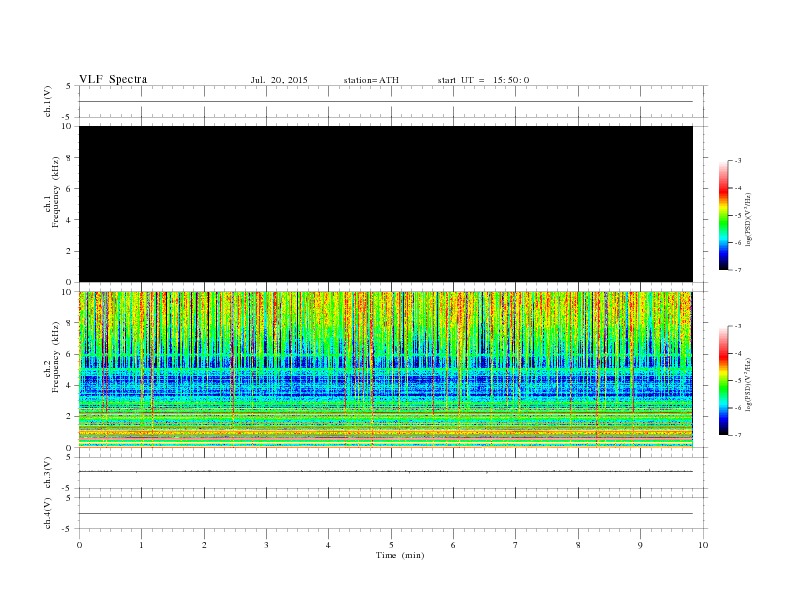Click the '6' kHz tick of ch.1 panel
792x612 pixels.
pos(70,189)
